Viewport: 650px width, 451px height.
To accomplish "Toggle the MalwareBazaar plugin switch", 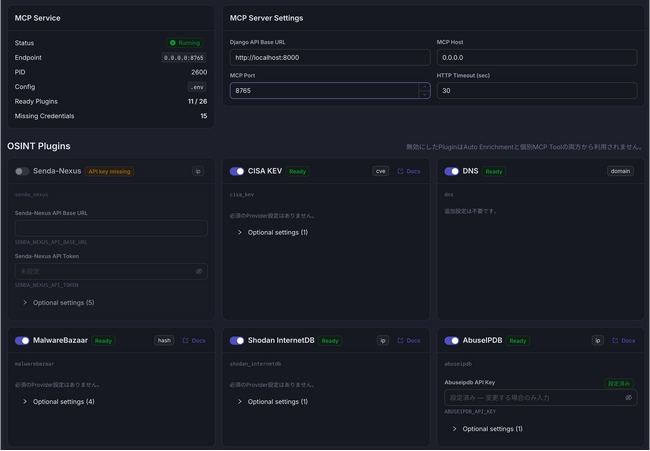I will pos(22,340).
